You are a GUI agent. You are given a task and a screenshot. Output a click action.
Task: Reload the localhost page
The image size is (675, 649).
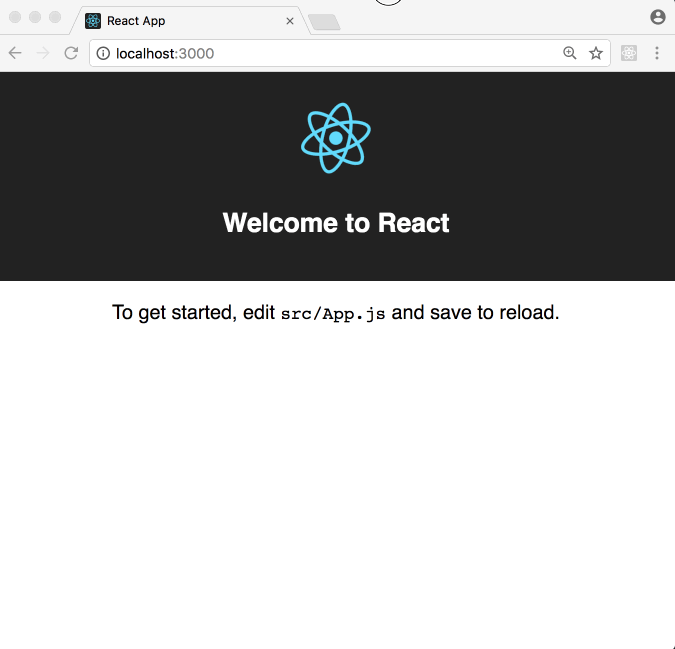point(71,53)
